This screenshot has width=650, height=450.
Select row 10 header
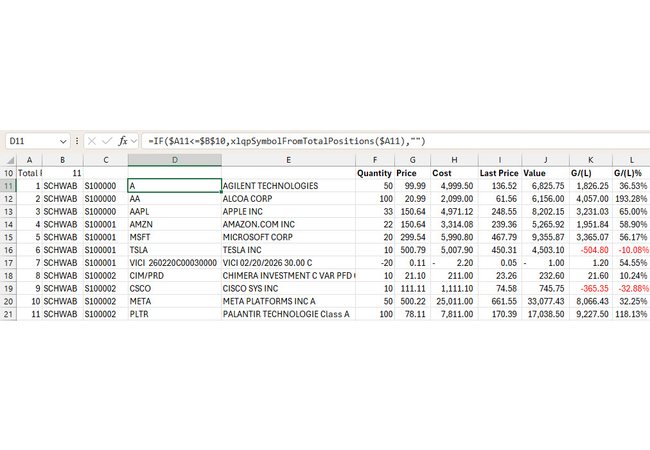tap(8, 173)
